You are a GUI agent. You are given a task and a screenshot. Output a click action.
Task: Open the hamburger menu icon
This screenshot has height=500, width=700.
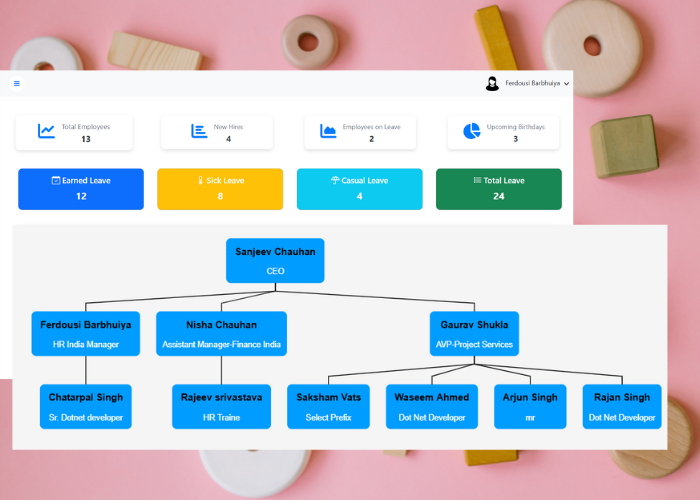tap(17, 83)
